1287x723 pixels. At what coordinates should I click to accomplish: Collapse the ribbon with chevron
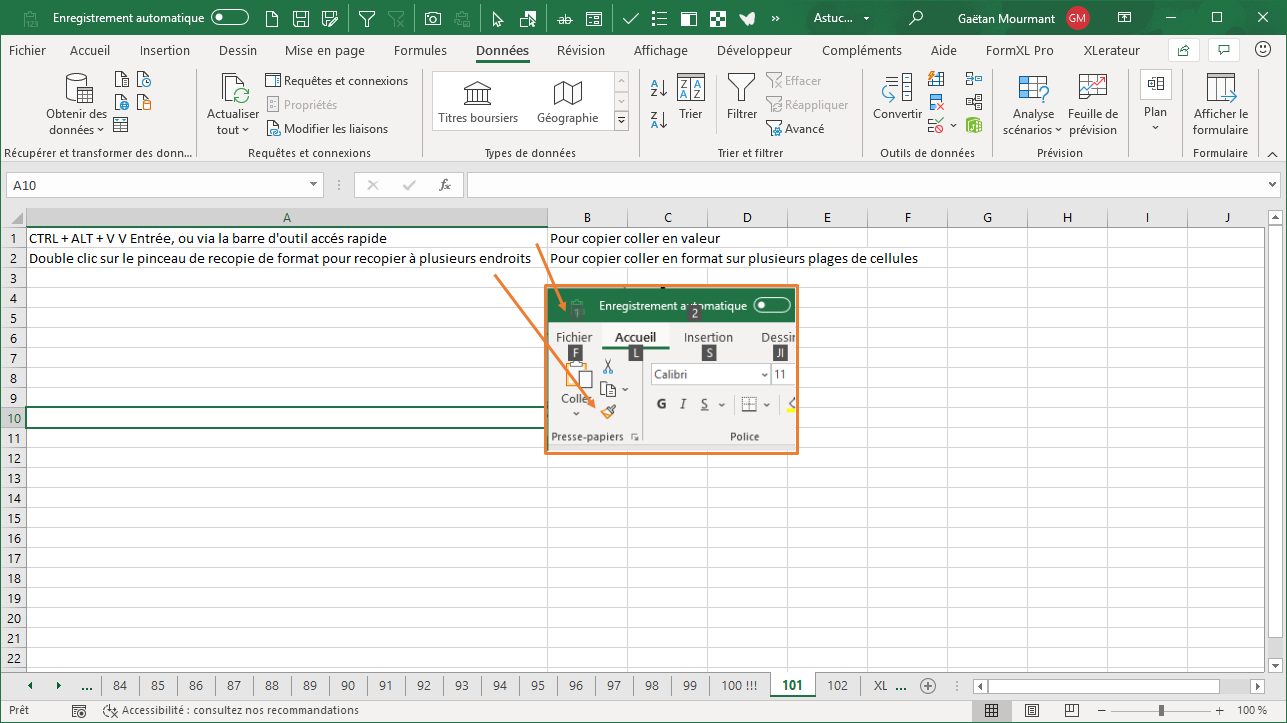tap(1272, 153)
